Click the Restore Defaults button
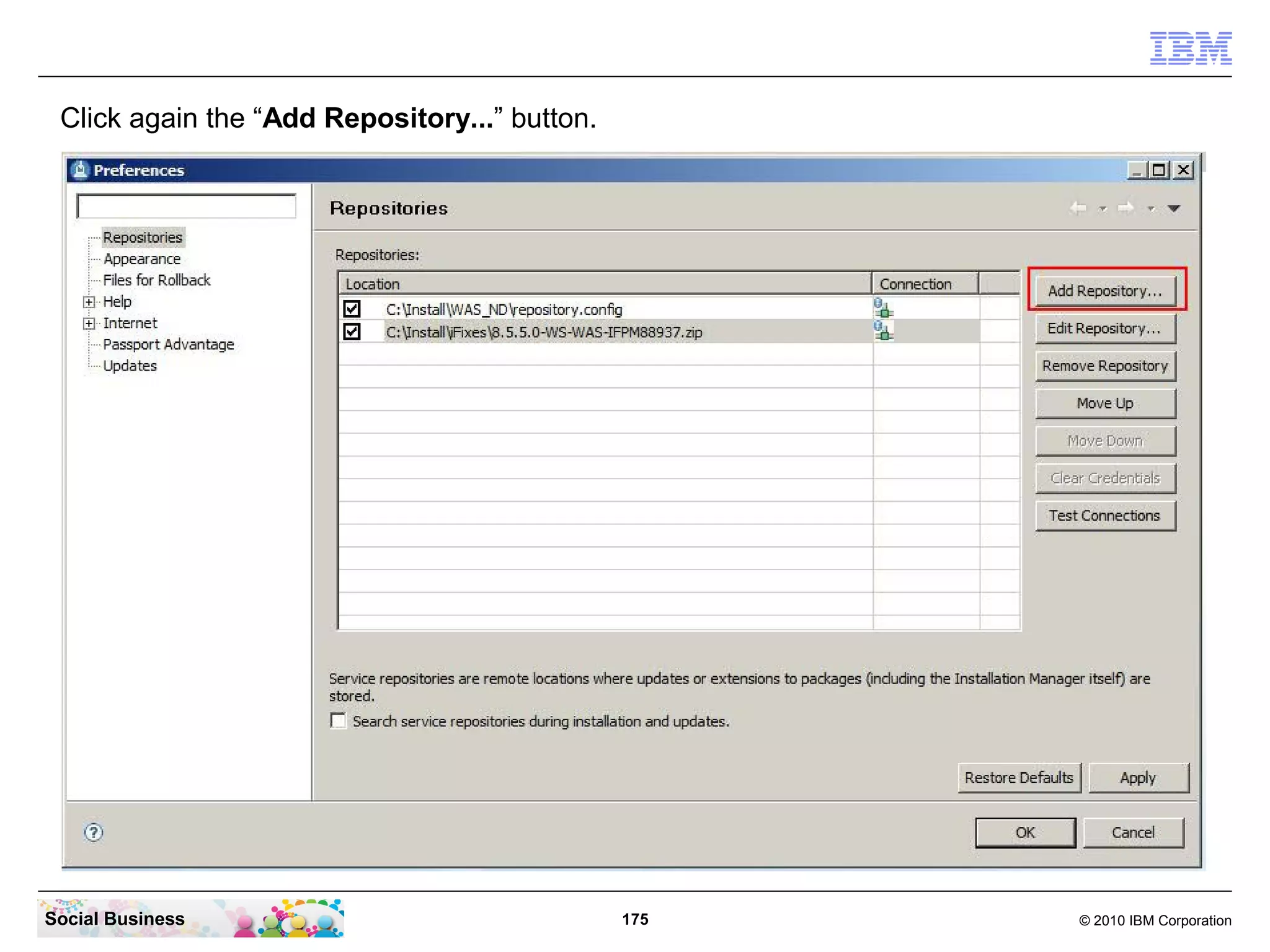Image resolution: width=1270 pixels, height=952 pixels. point(1019,777)
